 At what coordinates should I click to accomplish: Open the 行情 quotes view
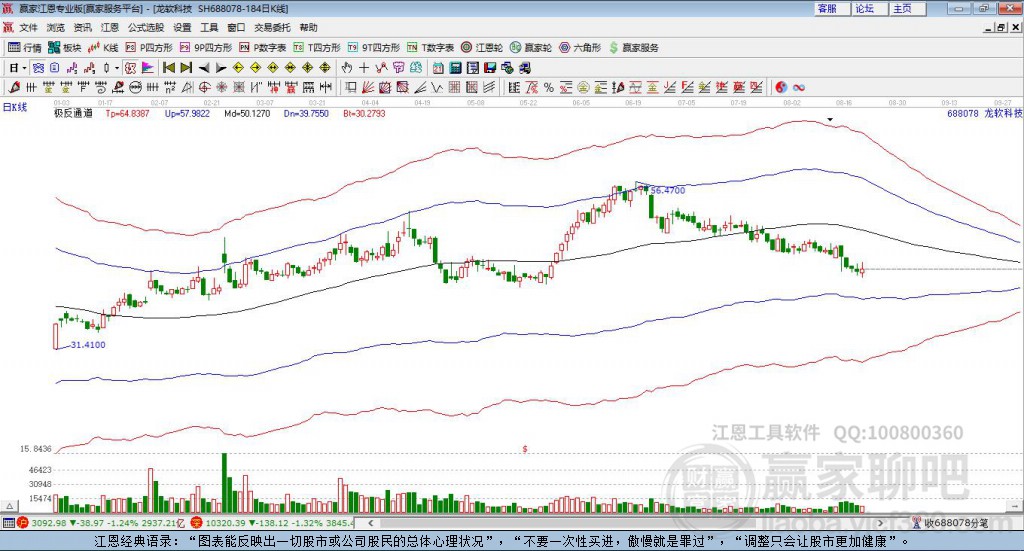tap(25, 48)
